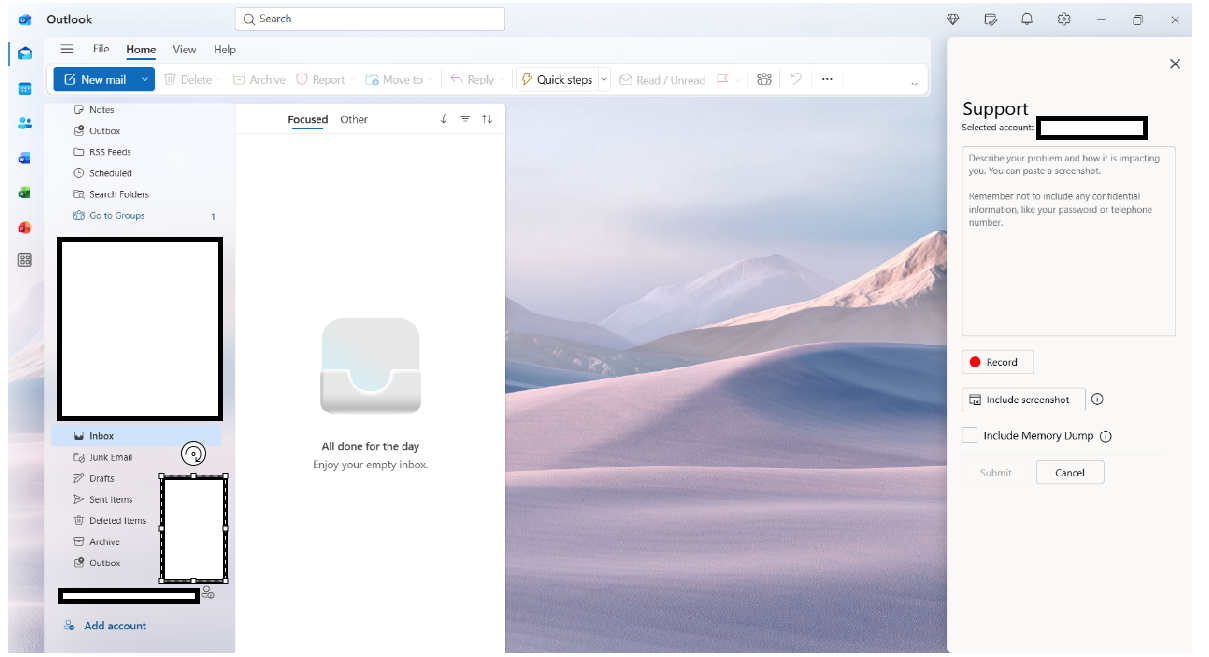The height and width of the screenshot is (657, 1209).
Task: Launch the PowerPoint app from the rail
Action: [x=25, y=227]
